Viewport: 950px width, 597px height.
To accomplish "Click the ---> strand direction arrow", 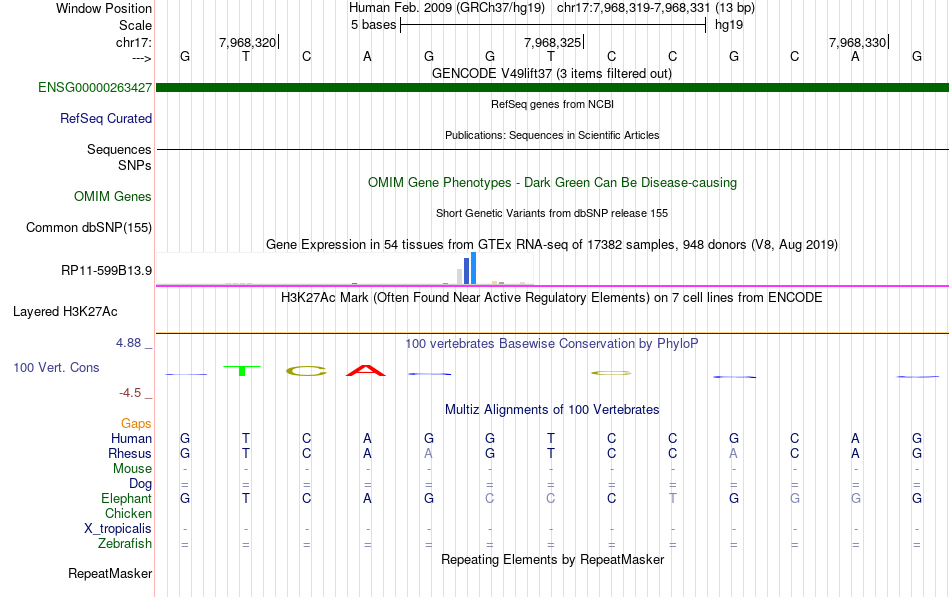I will [141, 59].
